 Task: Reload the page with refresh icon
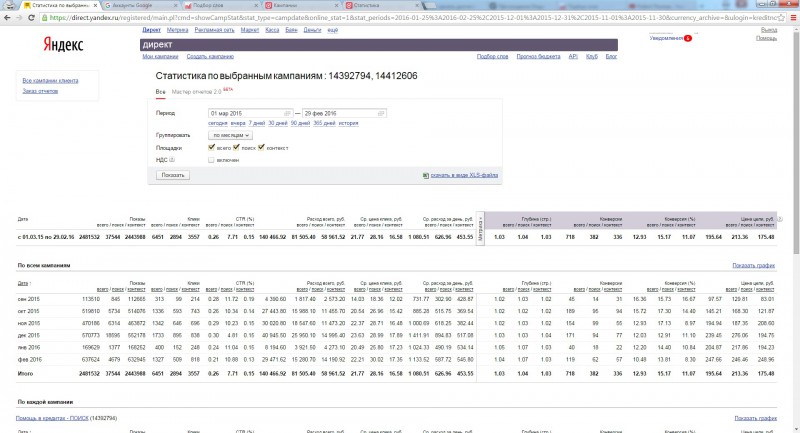31,17
